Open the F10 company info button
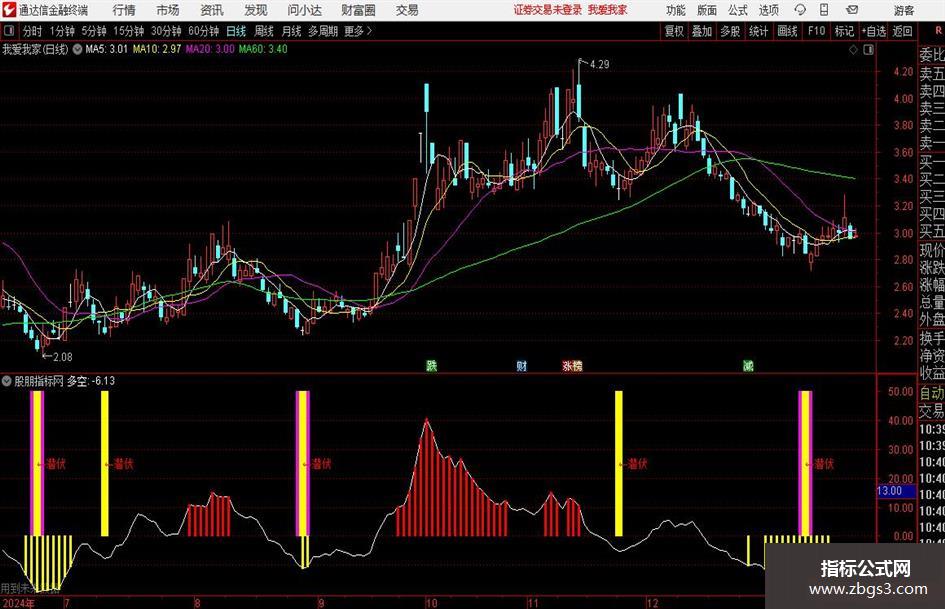Viewport: 945px width, 609px height. tap(817, 31)
